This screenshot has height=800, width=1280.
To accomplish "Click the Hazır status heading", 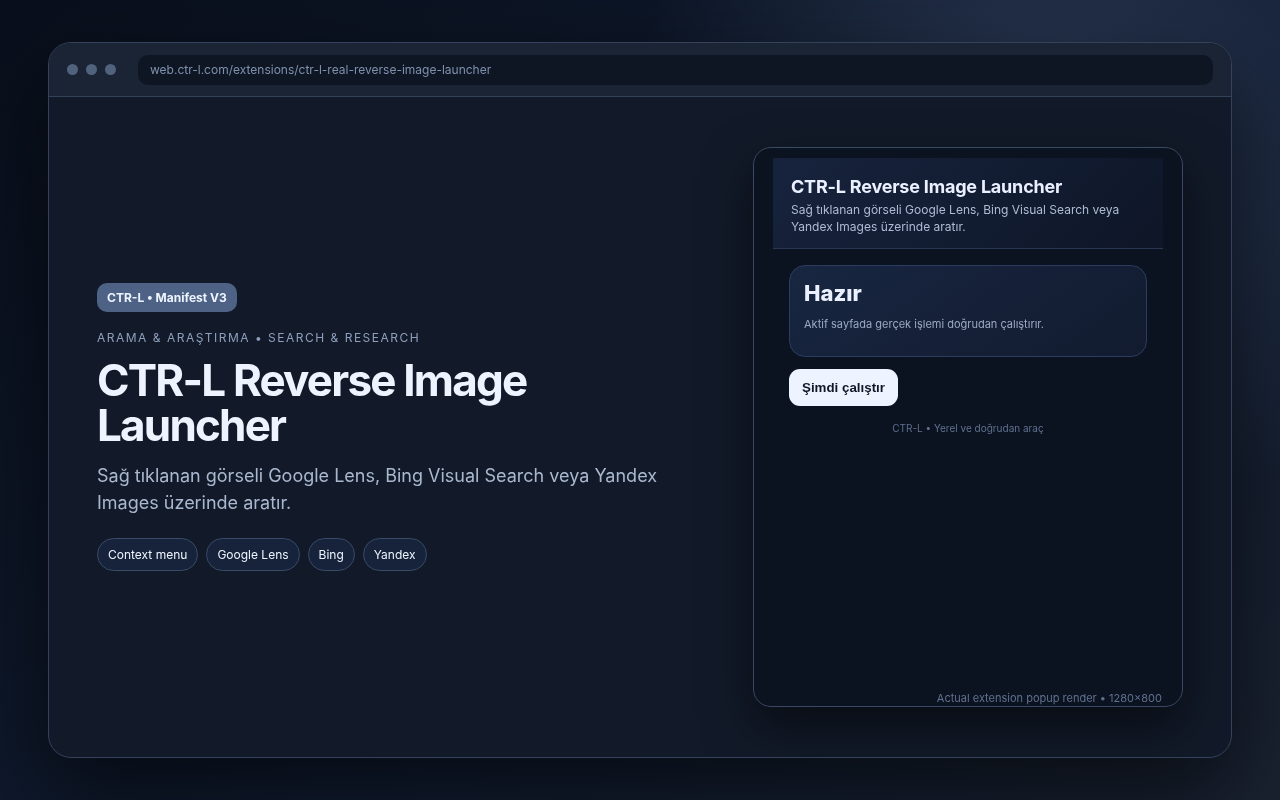I will pyautogui.click(x=833, y=293).
